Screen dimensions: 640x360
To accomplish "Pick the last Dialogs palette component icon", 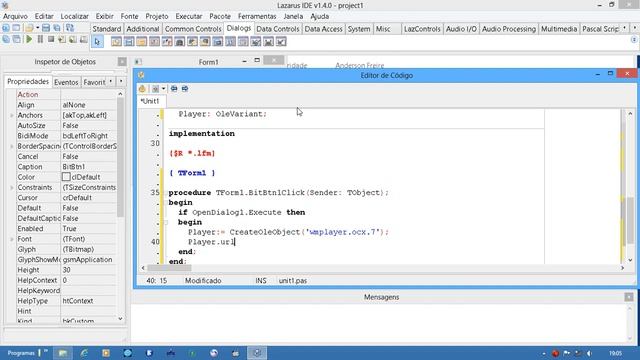I will coord(281,42).
